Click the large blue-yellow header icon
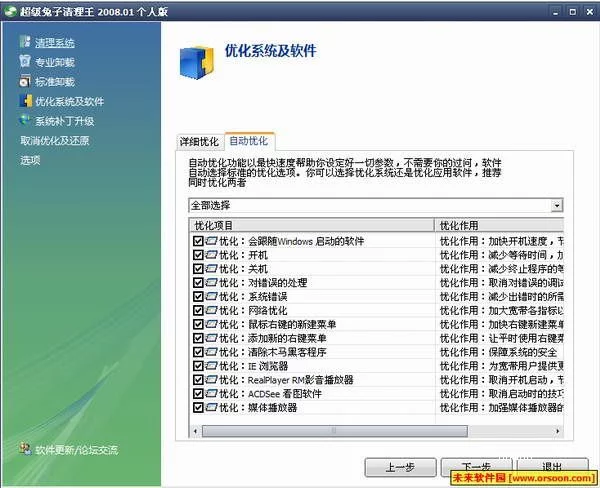600x488 pixels. tap(197, 60)
